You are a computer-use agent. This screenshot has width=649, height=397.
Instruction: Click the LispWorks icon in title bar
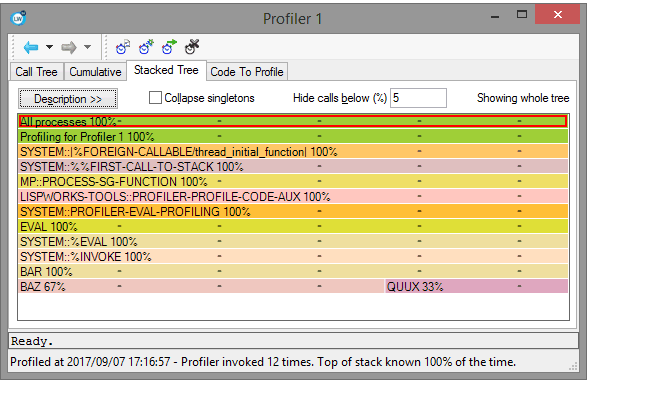click(18, 18)
